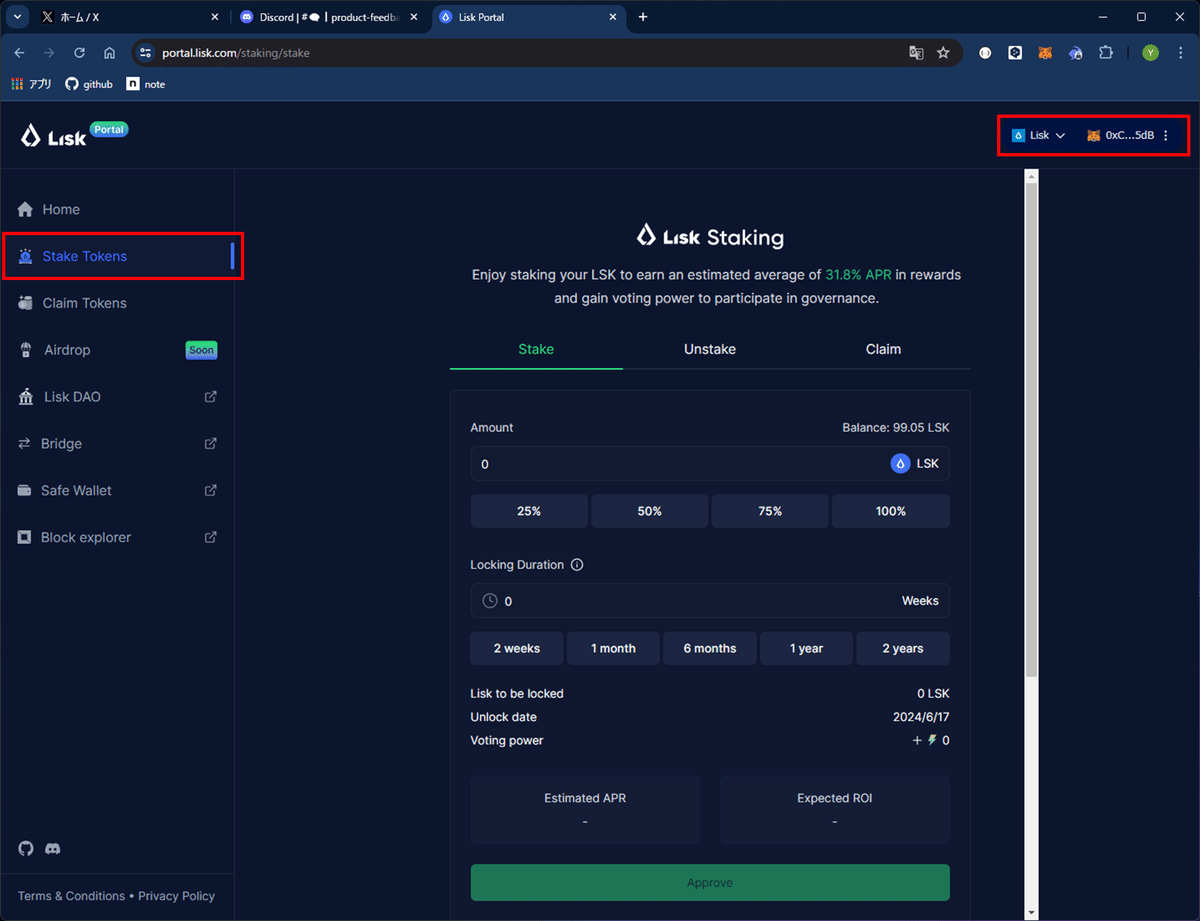Image resolution: width=1200 pixels, height=921 pixels.
Task: Click the green Approve button
Action: point(710,883)
